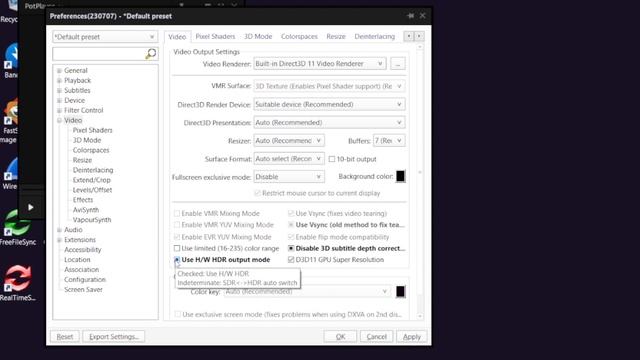640x360 pixels.
Task: Open the Fullscreen exclusive mode dropdown
Action: [289, 177]
